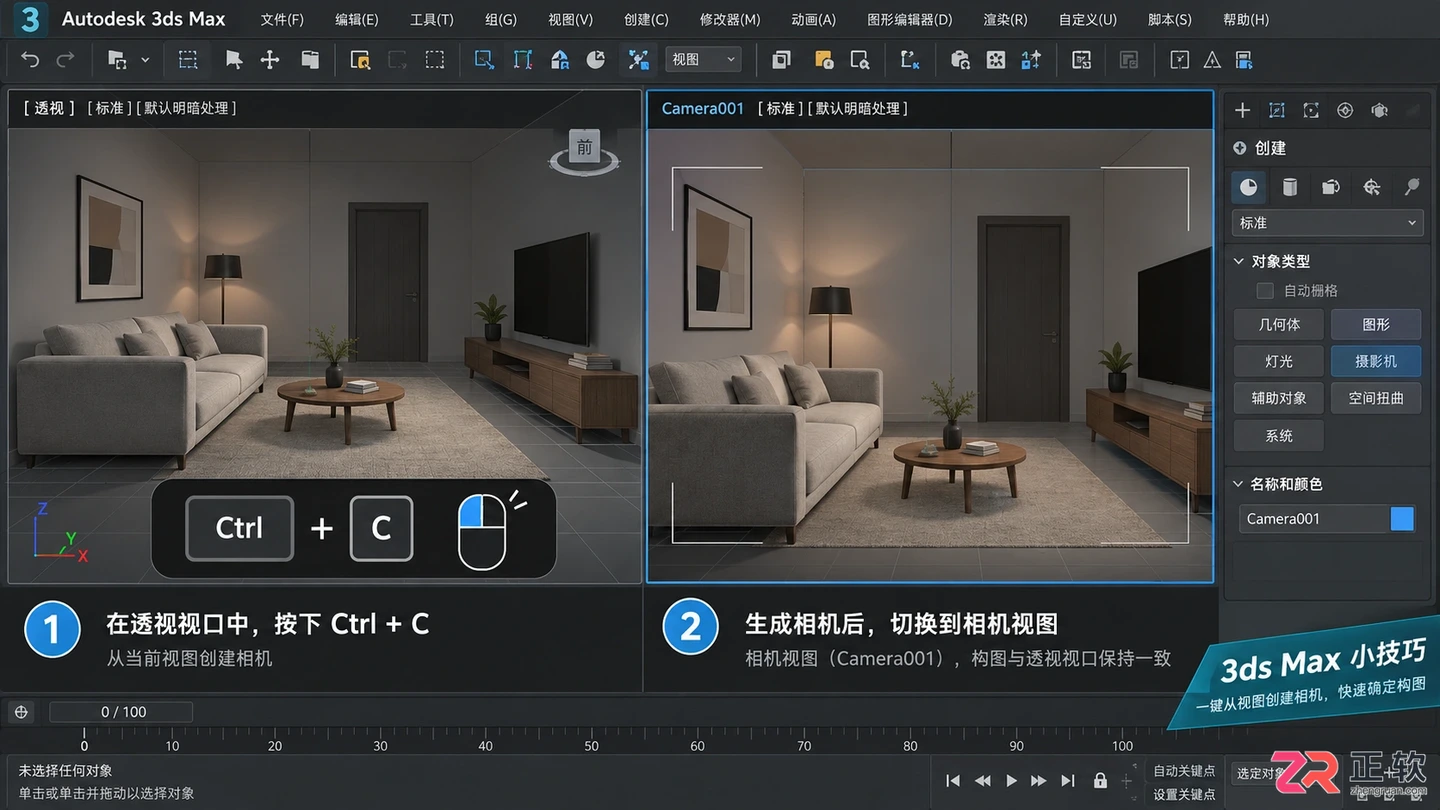Image resolution: width=1440 pixels, height=810 pixels.
Task: Open the 渲染(R) menu
Action: coord(1005,19)
